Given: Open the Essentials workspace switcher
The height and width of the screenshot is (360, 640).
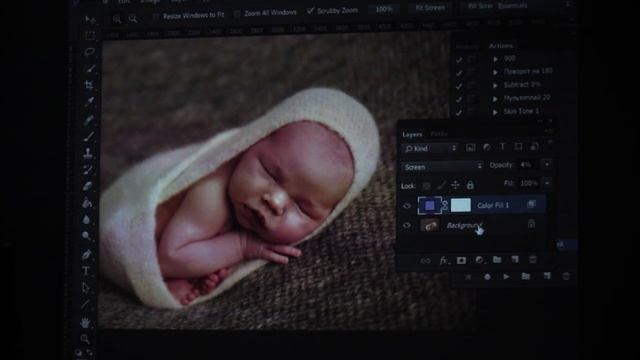Looking at the screenshot, I should pyautogui.click(x=513, y=6).
